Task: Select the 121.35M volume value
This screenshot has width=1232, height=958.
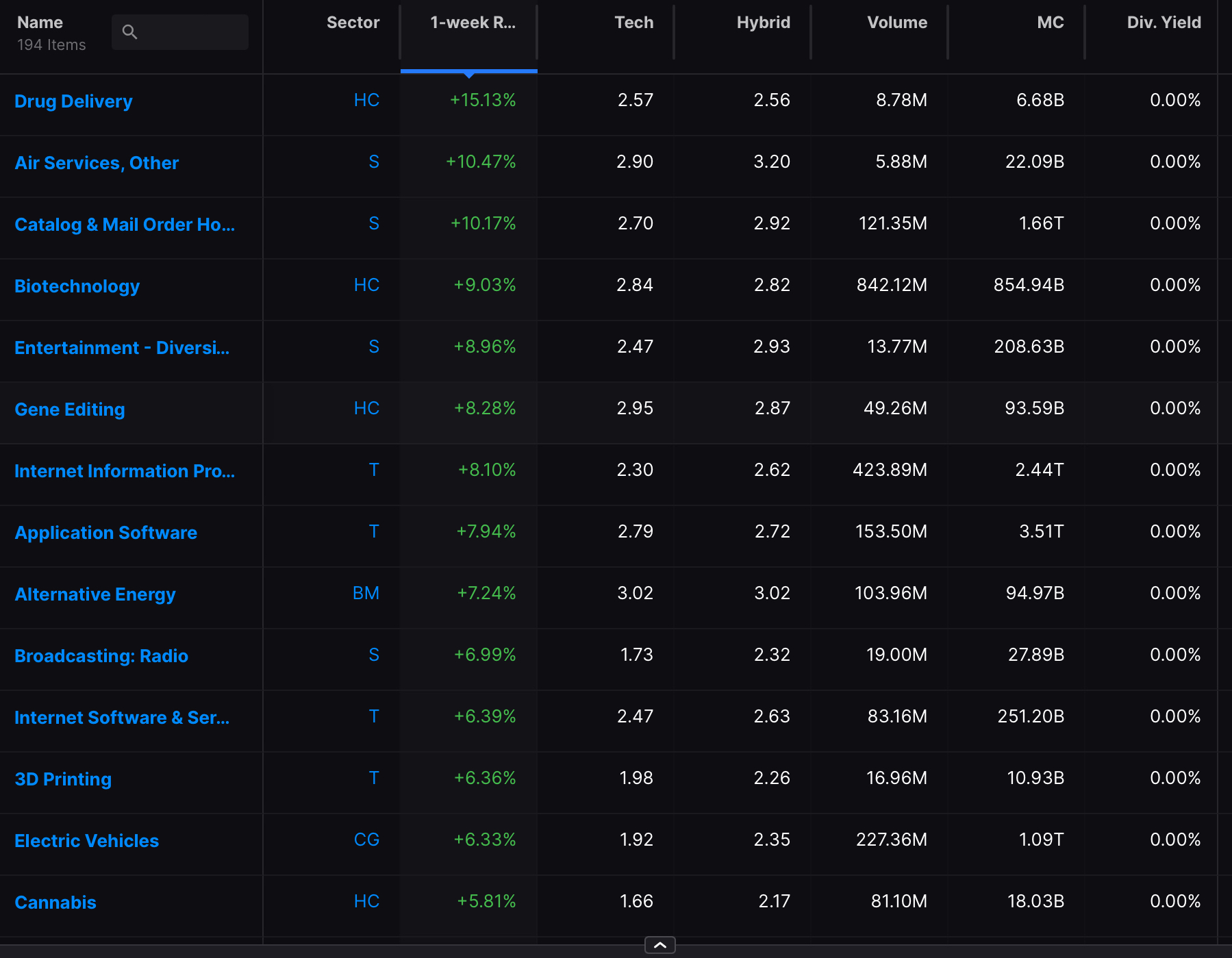Action: click(893, 223)
